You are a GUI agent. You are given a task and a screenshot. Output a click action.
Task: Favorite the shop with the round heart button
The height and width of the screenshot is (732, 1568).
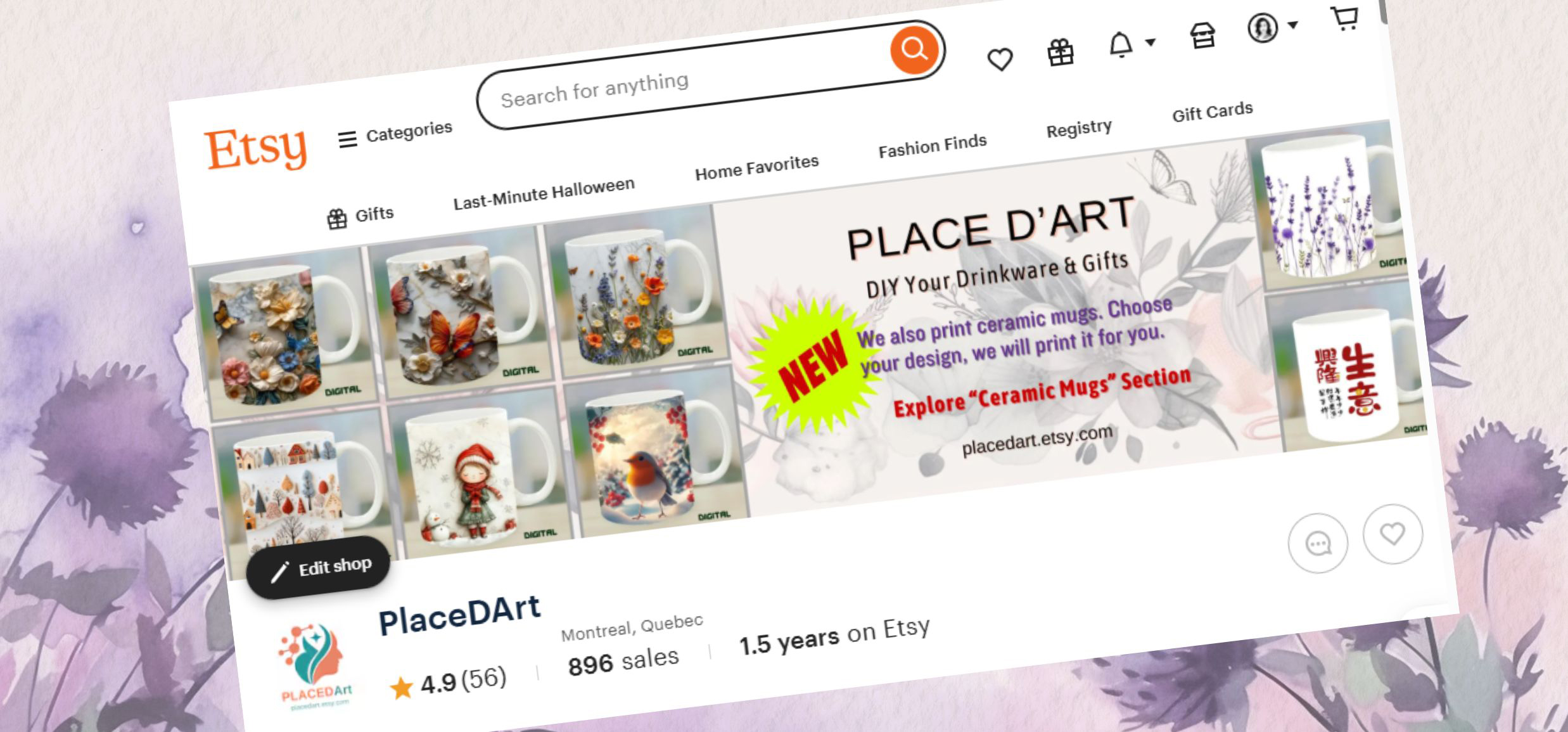[1393, 534]
